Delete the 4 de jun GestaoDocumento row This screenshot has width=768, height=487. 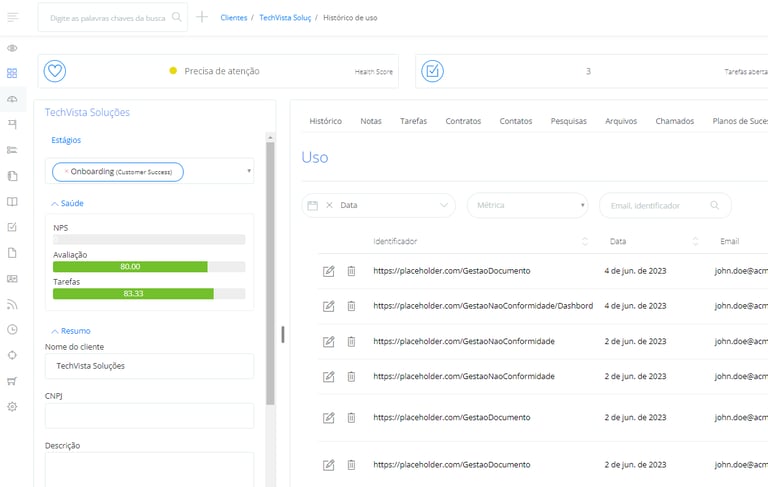click(x=351, y=271)
